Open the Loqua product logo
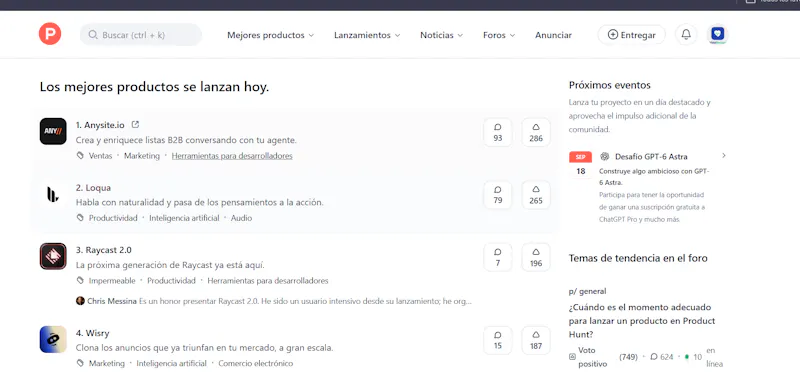 53,194
